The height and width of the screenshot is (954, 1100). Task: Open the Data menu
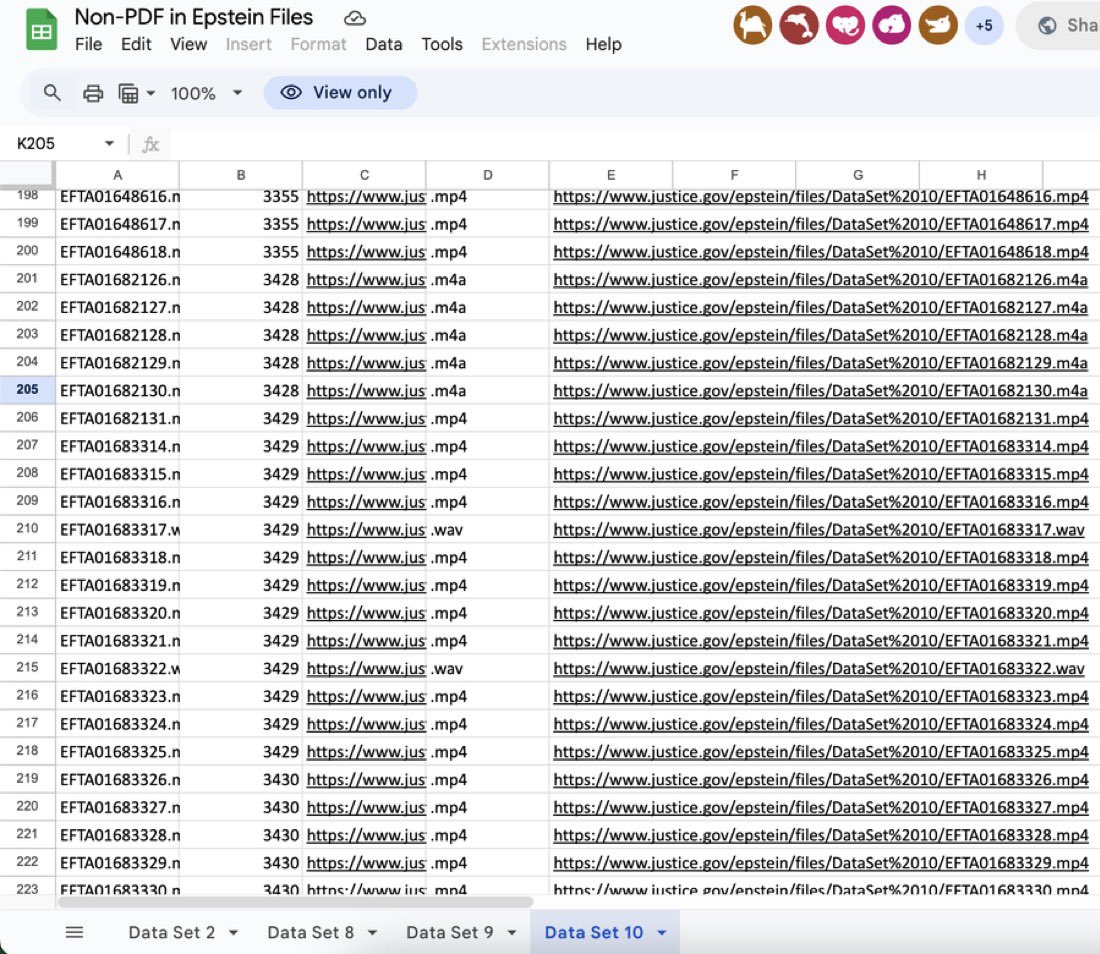(383, 44)
